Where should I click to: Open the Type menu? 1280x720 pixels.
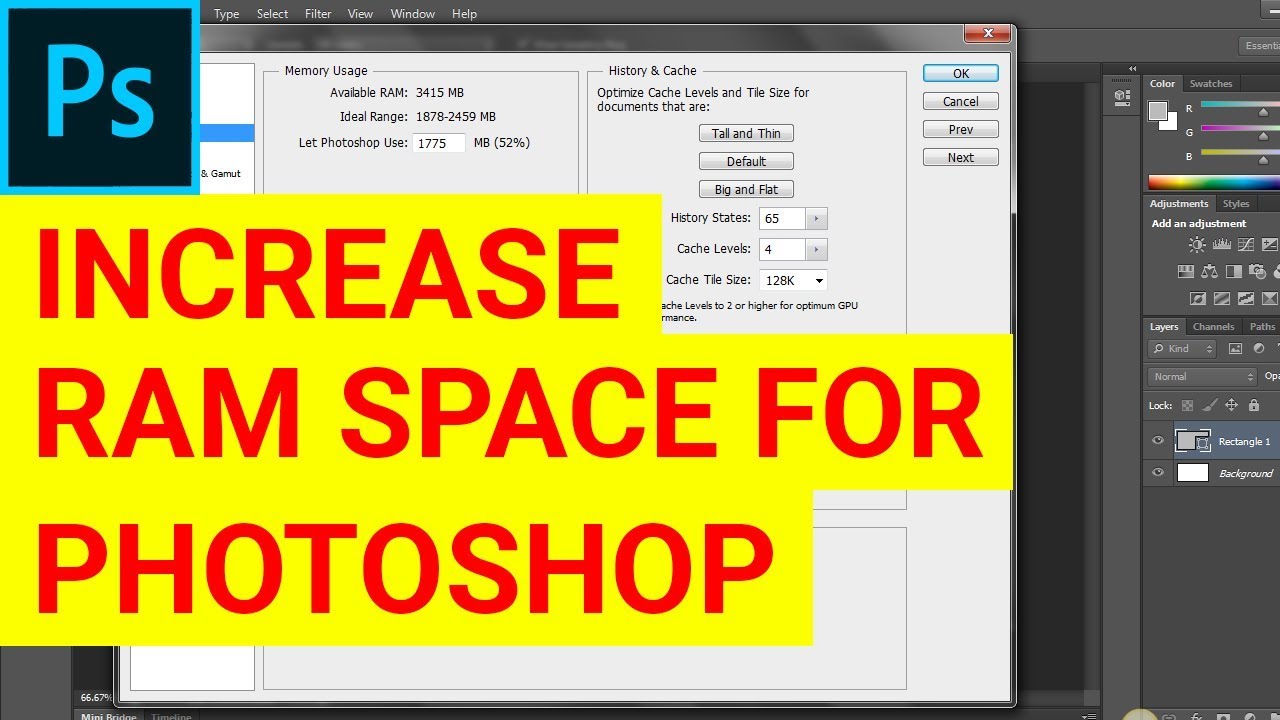tap(227, 14)
